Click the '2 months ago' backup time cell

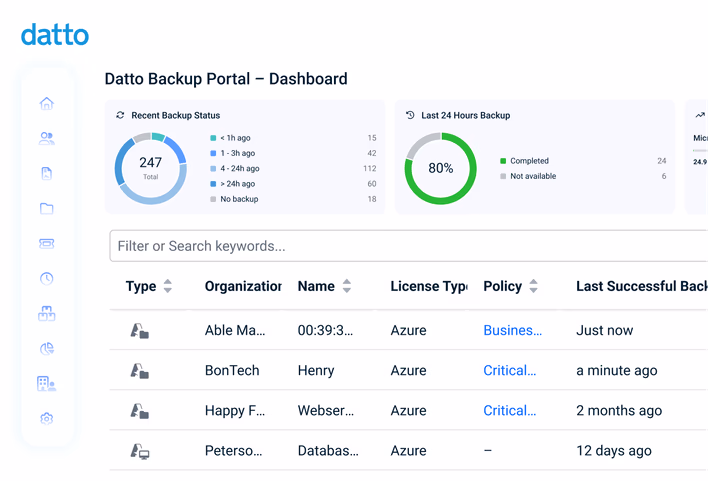coord(619,411)
